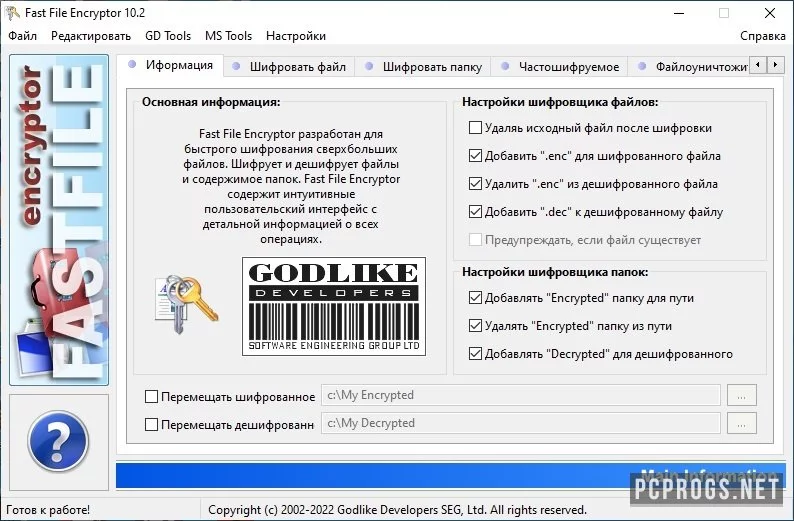
Task: Click the app icon in title bar
Action: click(x=12, y=13)
